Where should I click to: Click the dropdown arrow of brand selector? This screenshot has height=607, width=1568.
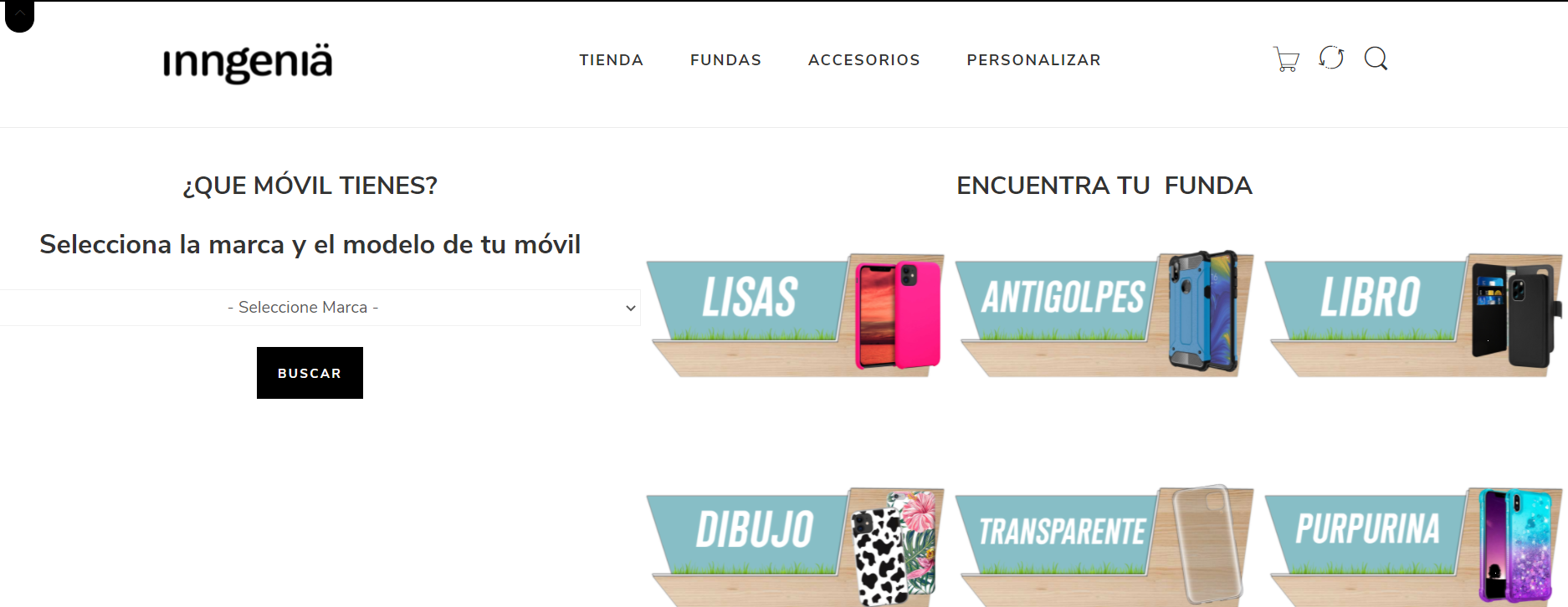click(630, 308)
